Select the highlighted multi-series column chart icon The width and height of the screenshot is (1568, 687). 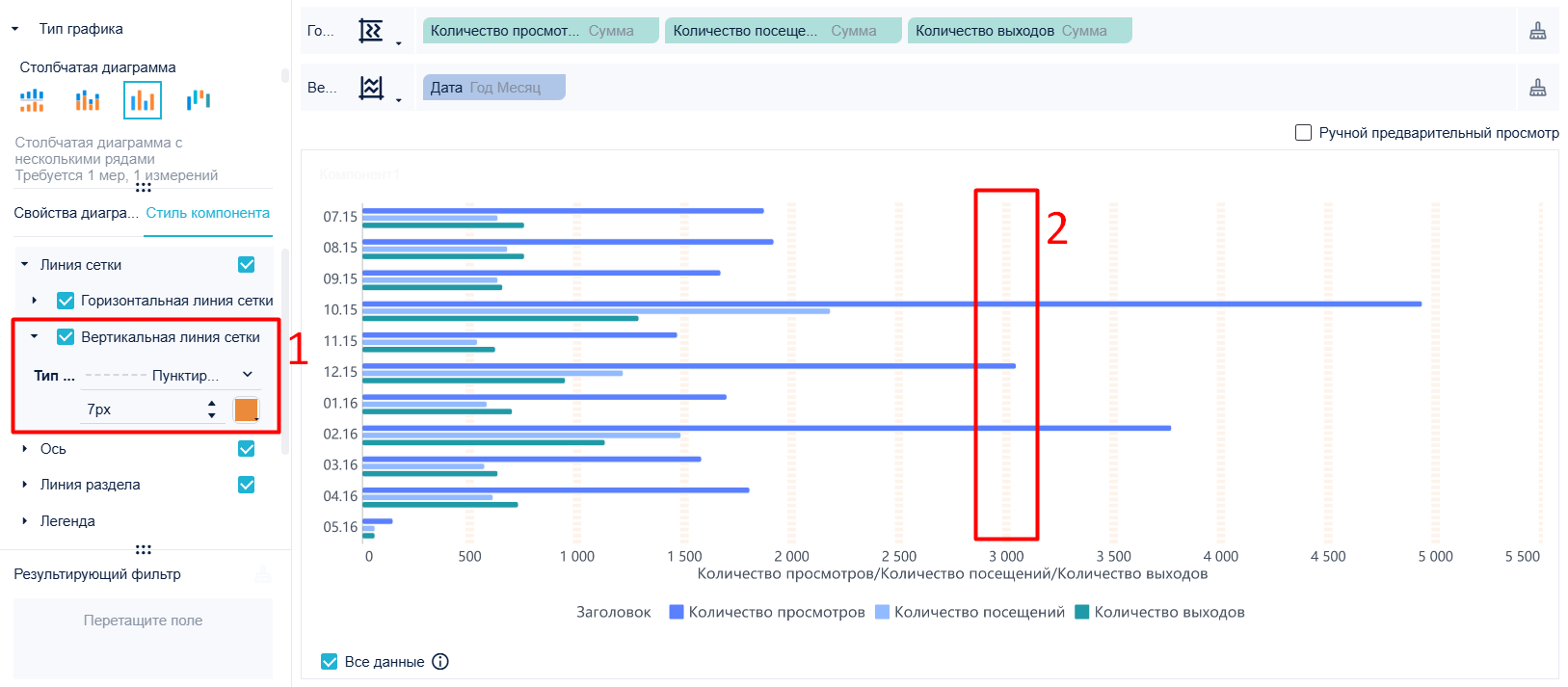point(143,100)
